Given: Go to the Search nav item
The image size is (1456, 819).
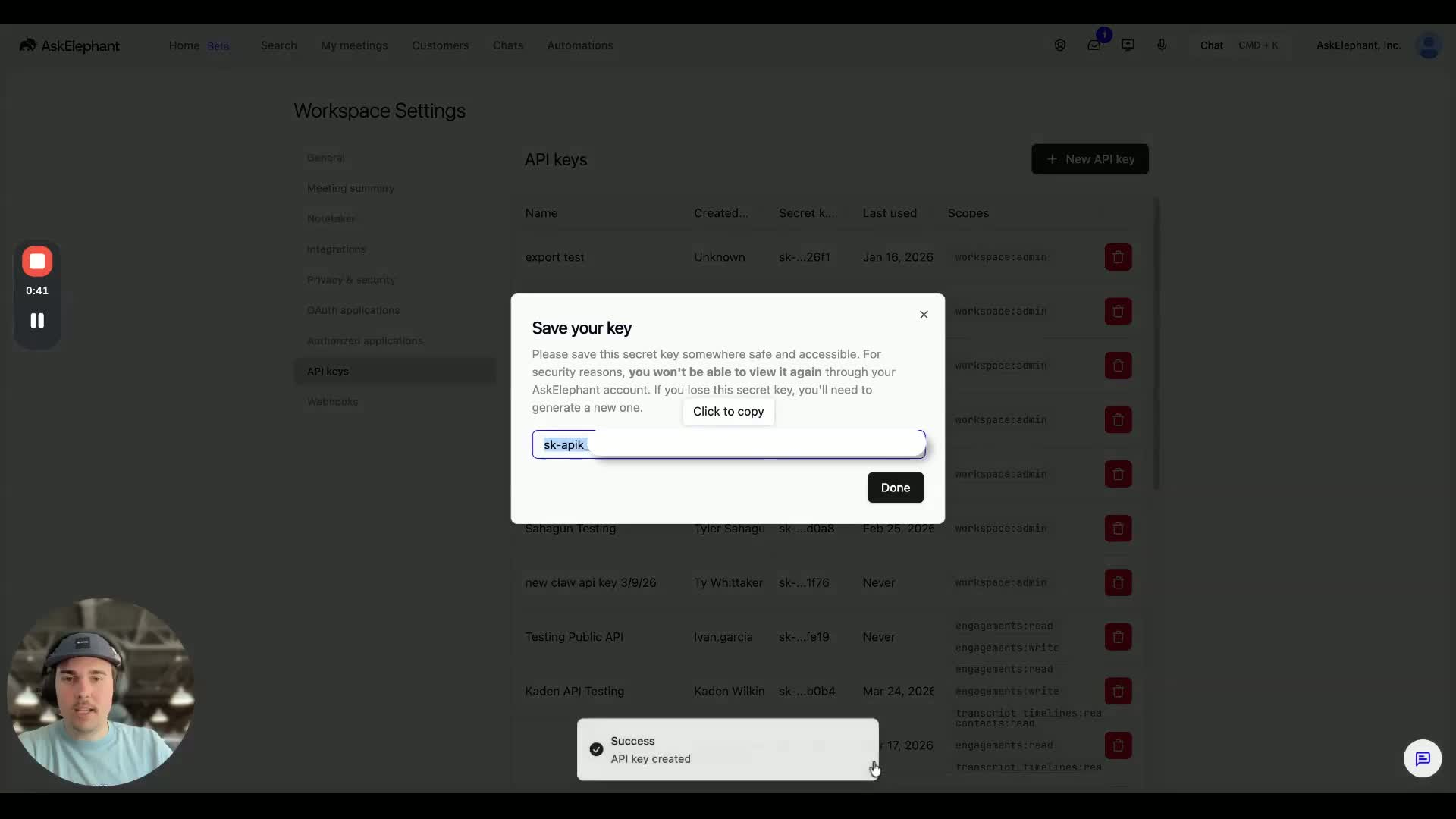Looking at the screenshot, I should pos(278,45).
